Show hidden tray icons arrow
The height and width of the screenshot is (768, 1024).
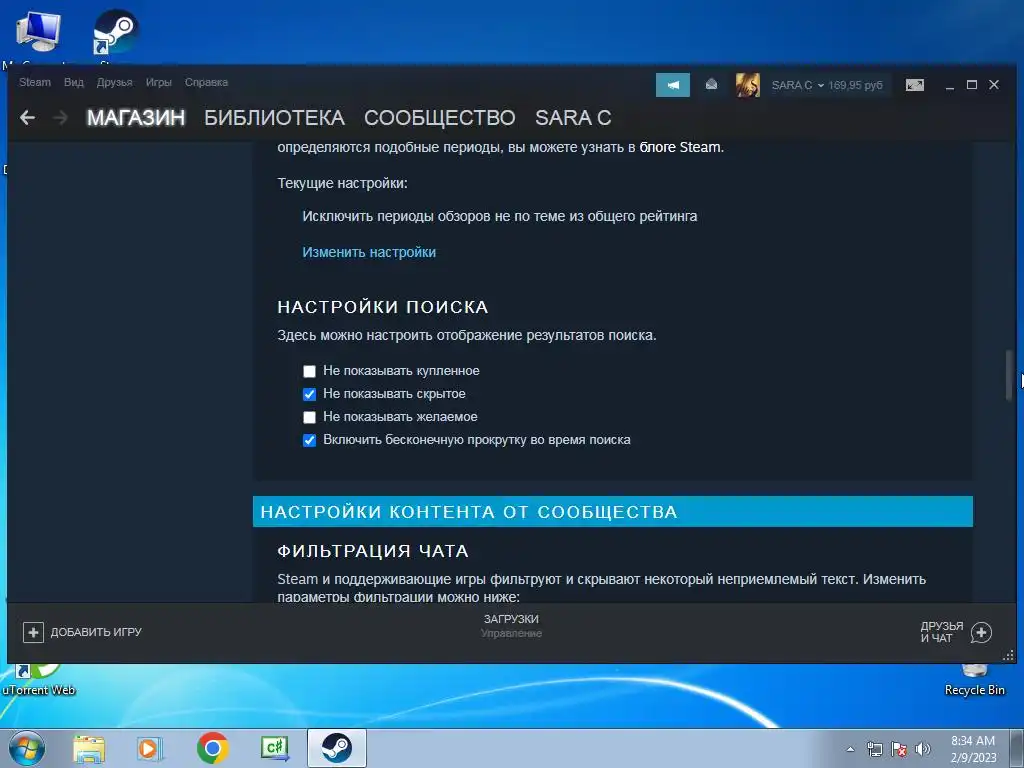pyautogui.click(x=850, y=749)
